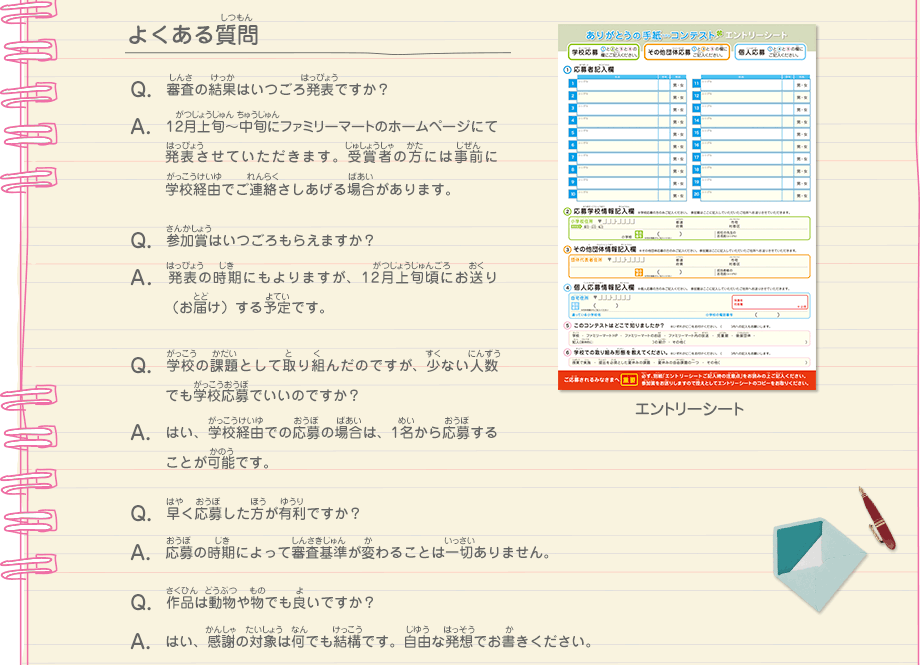Click the A marker beside 感謝の対象 answer
The height and width of the screenshot is (665, 920).
pyautogui.click(x=140, y=640)
